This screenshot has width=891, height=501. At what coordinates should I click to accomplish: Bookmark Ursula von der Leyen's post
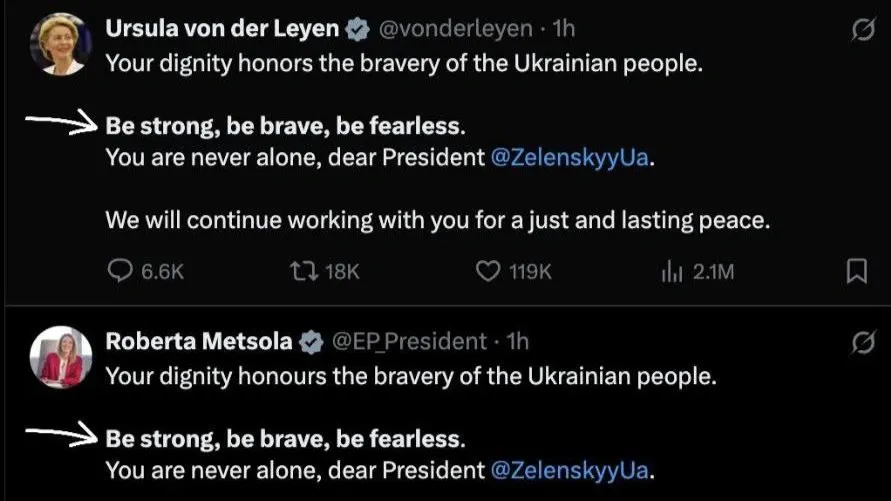click(x=857, y=271)
